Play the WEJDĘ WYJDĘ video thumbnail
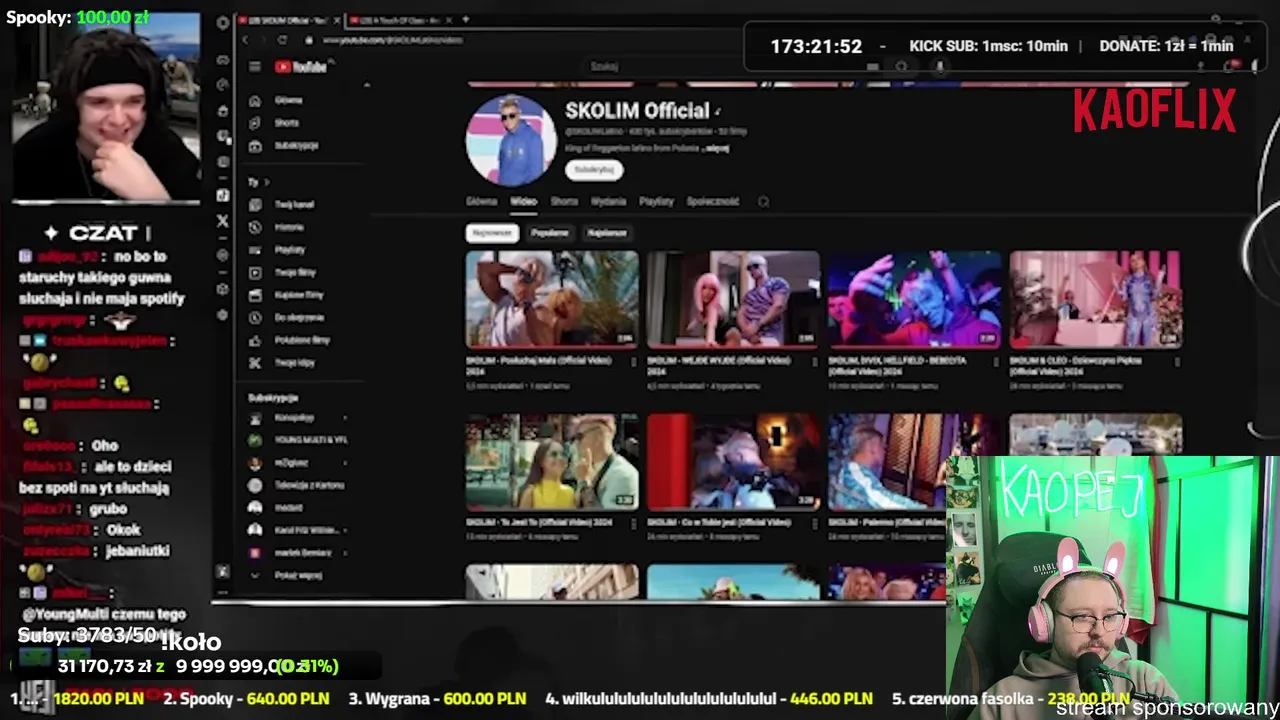This screenshot has height=720, width=1280. click(733, 300)
